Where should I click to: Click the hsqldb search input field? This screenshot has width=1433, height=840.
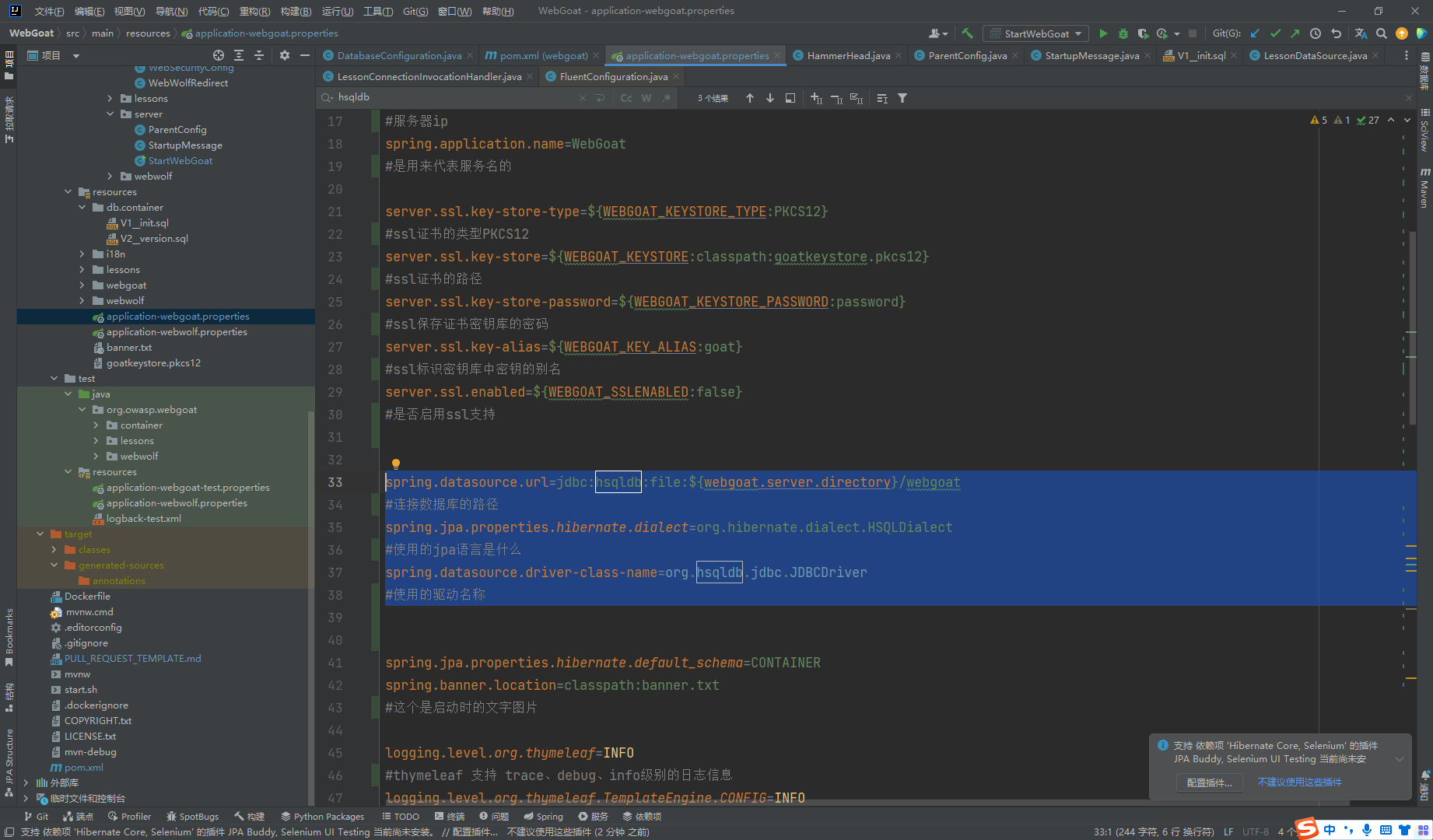coord(455,97)
